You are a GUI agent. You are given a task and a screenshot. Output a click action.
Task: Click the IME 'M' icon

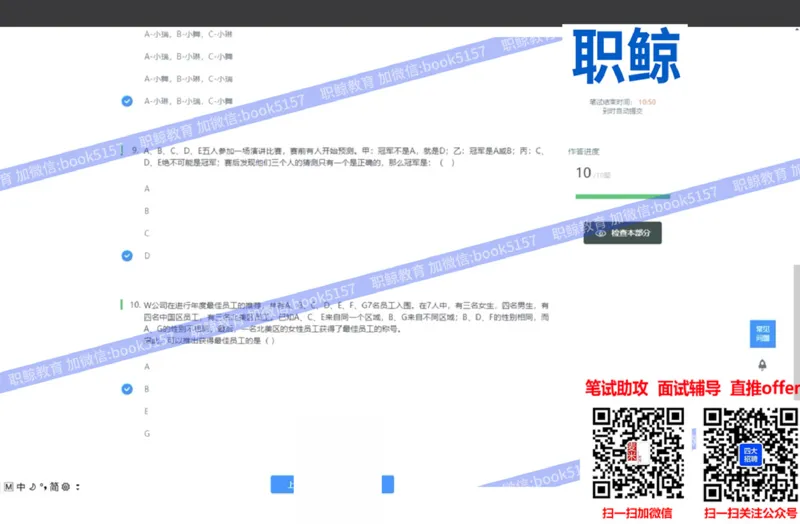[8, 487]
